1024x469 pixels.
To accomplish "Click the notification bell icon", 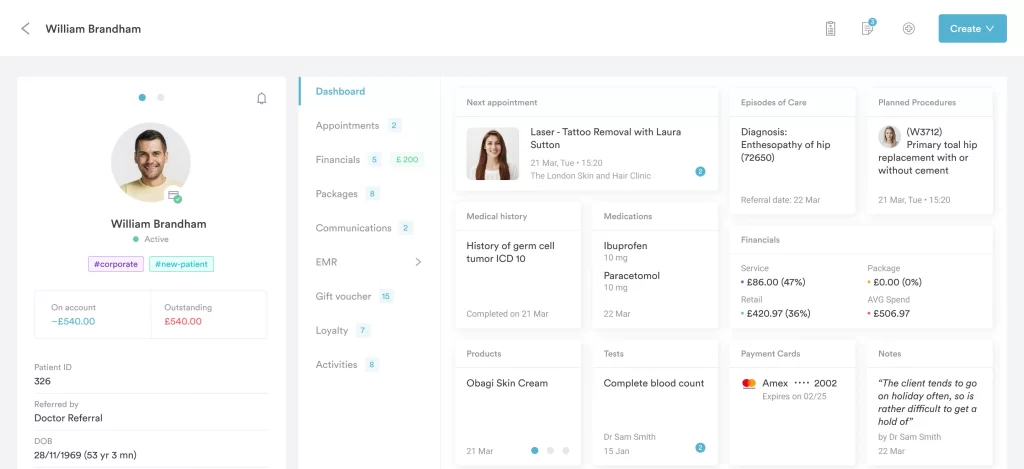I will [262, 98].
